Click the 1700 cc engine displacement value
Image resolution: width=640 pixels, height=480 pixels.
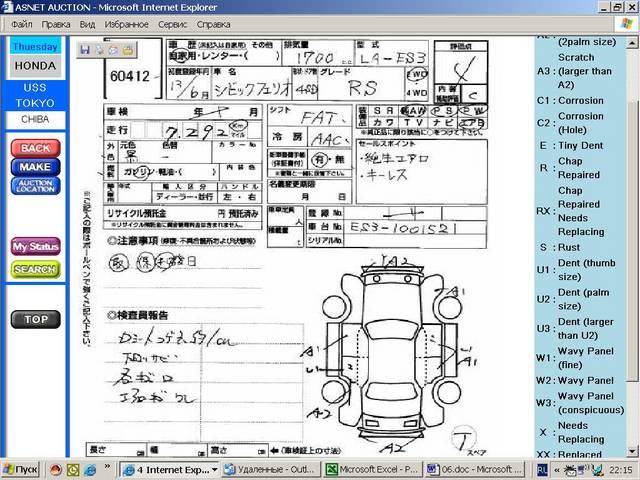314,58
